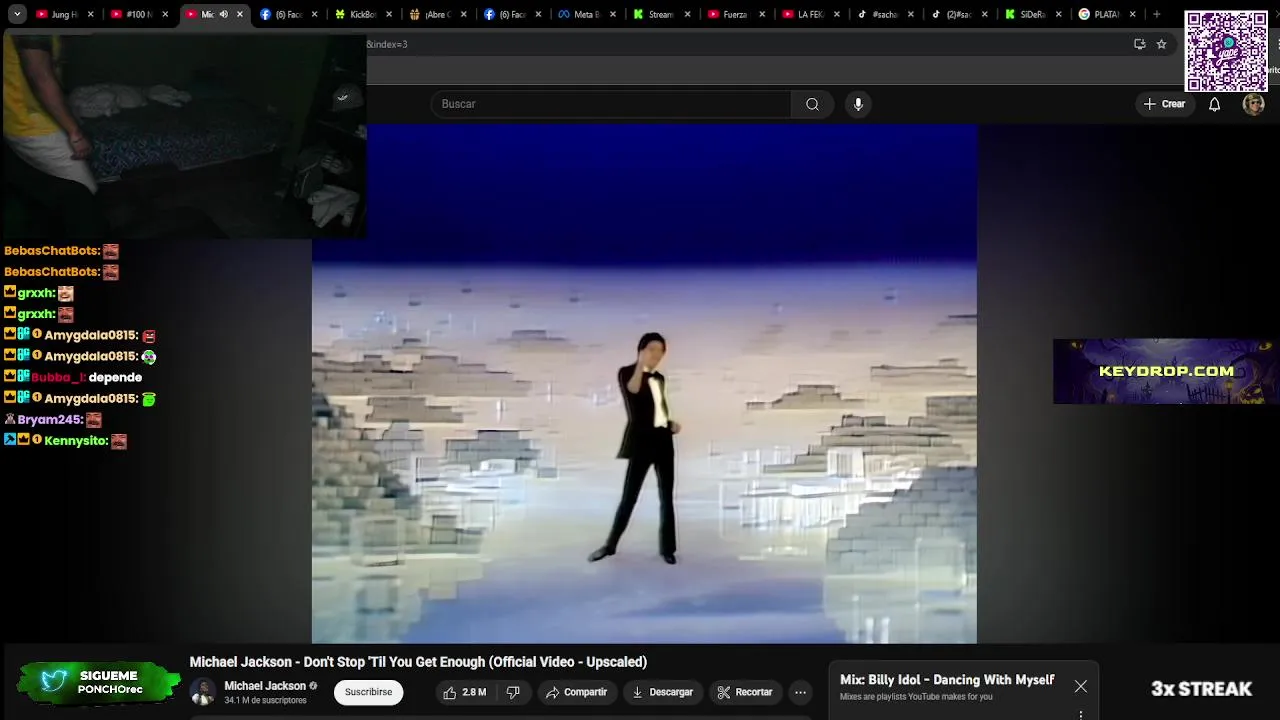Viewport: 1280px width, 720px height.
Task: Close the Jung H tab
Action: tap(91, 15)
